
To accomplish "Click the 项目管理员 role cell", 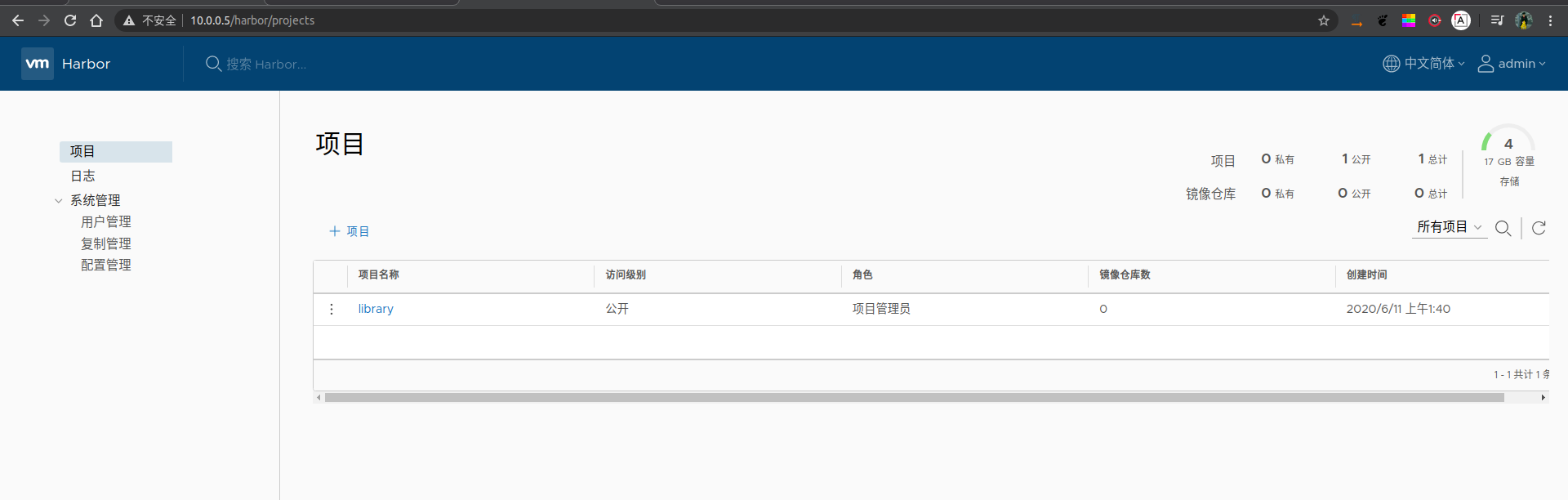I will click(881, 309).
